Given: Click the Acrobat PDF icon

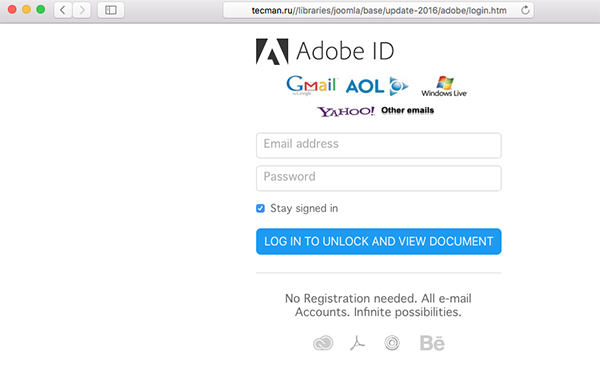Looking at the screenshot, I should pos(357,343).
